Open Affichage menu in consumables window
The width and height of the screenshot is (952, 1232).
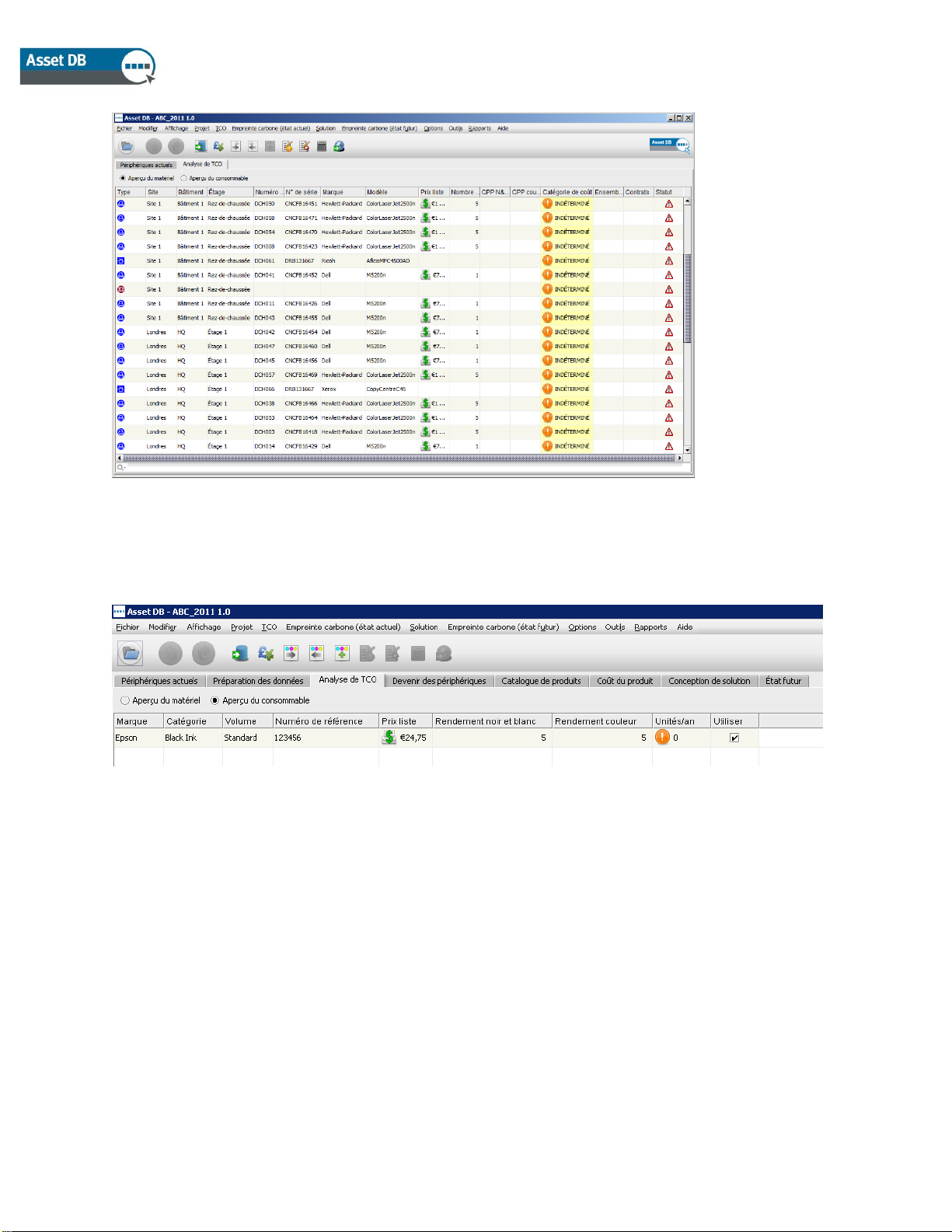(x=204, y=626)
